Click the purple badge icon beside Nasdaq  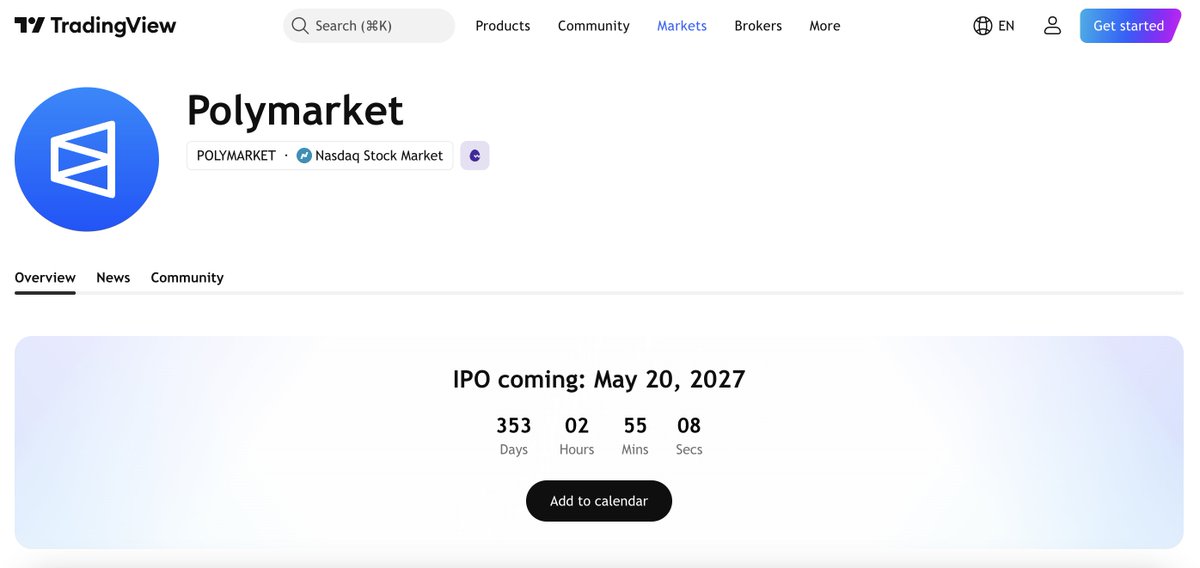click(x=475, y=156)
